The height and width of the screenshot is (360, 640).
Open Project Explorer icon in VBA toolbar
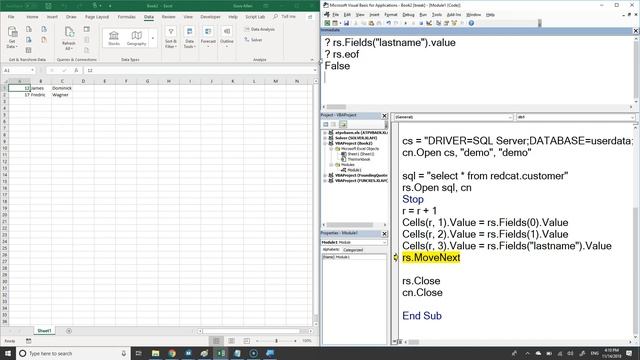[x=439, y=23]
